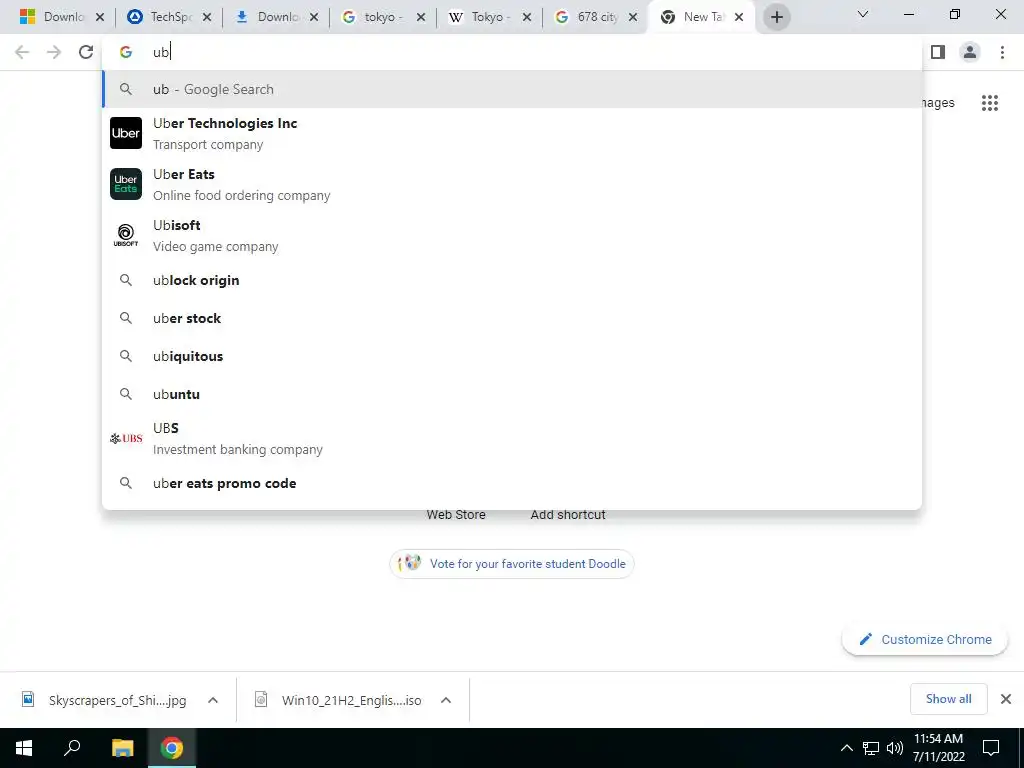Choose the 'ubuntu' suggestion

pos(512,394)
